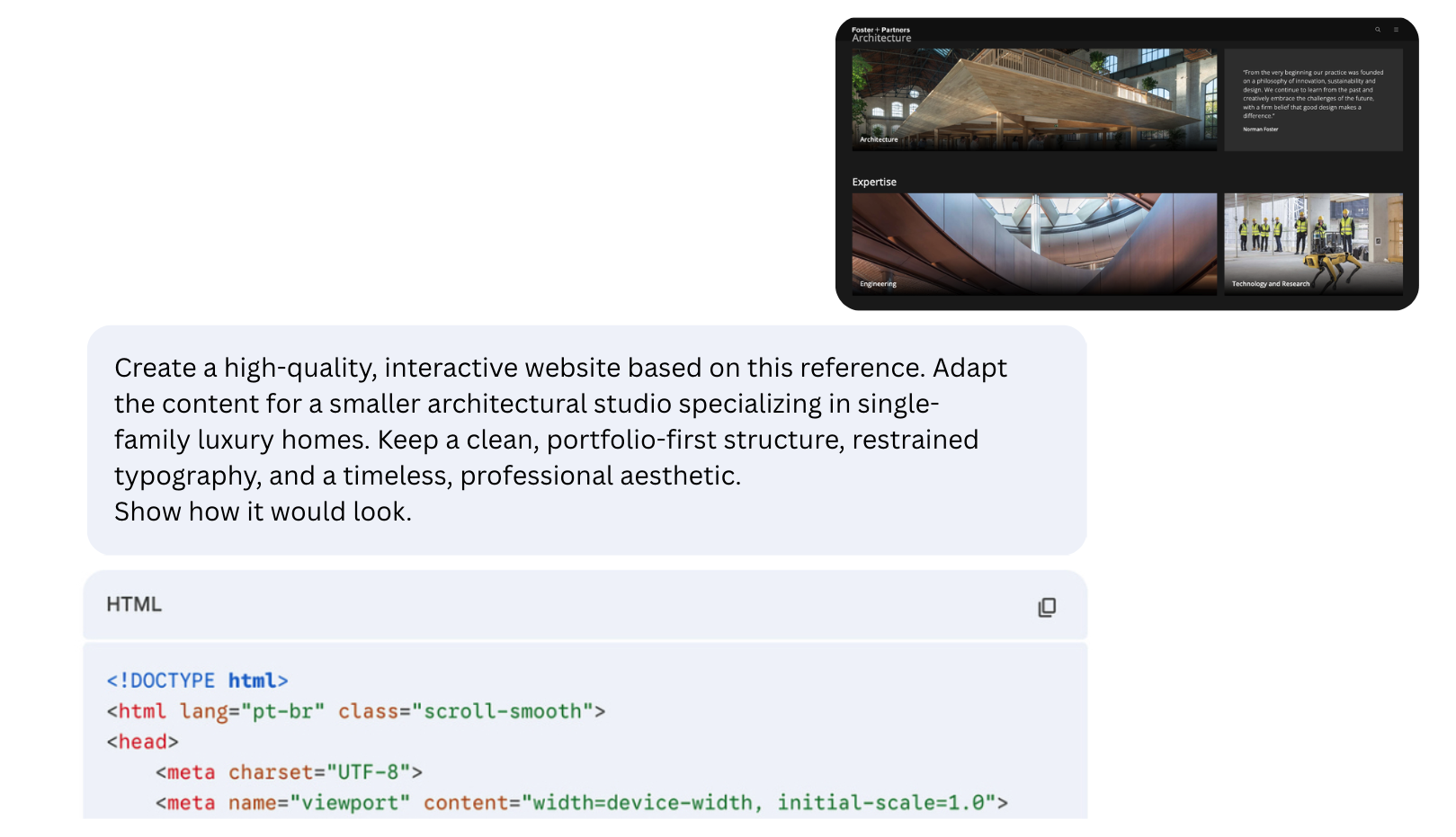Viewport: 1456px width, 837px height.
Task: Click the Engineering caption label
Action: (878, 284)
